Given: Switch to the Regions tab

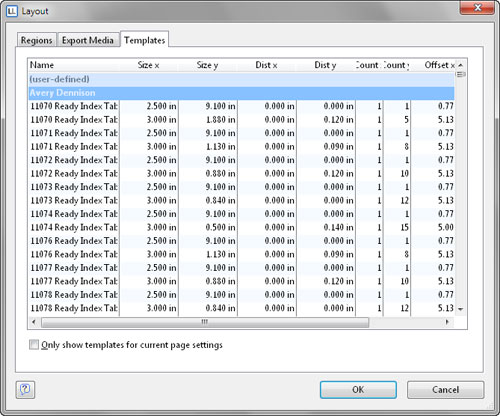Looking at the screenshot, I should pyautogui.click(x=36, y=40).
